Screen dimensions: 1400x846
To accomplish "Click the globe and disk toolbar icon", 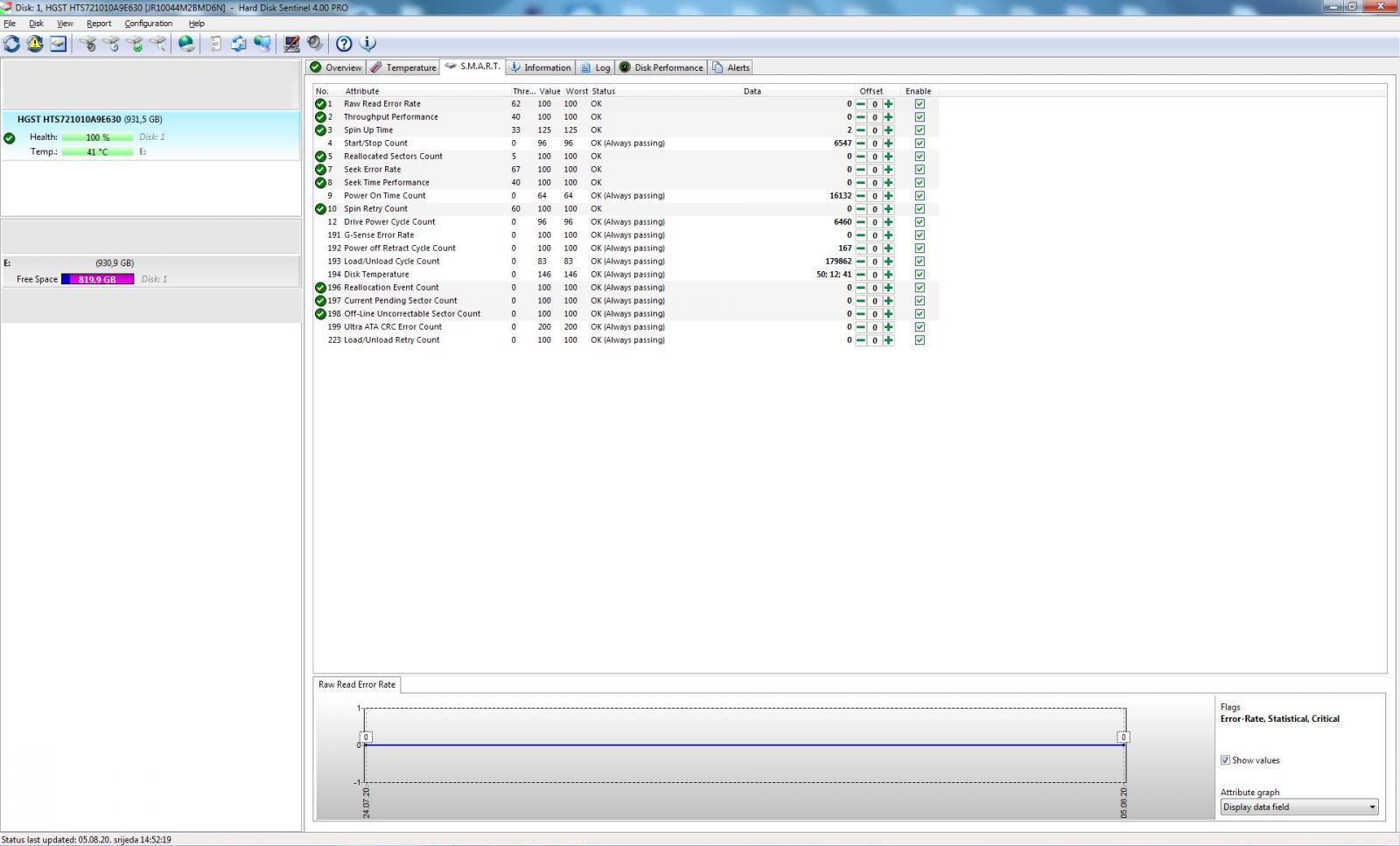I will 186,43.
